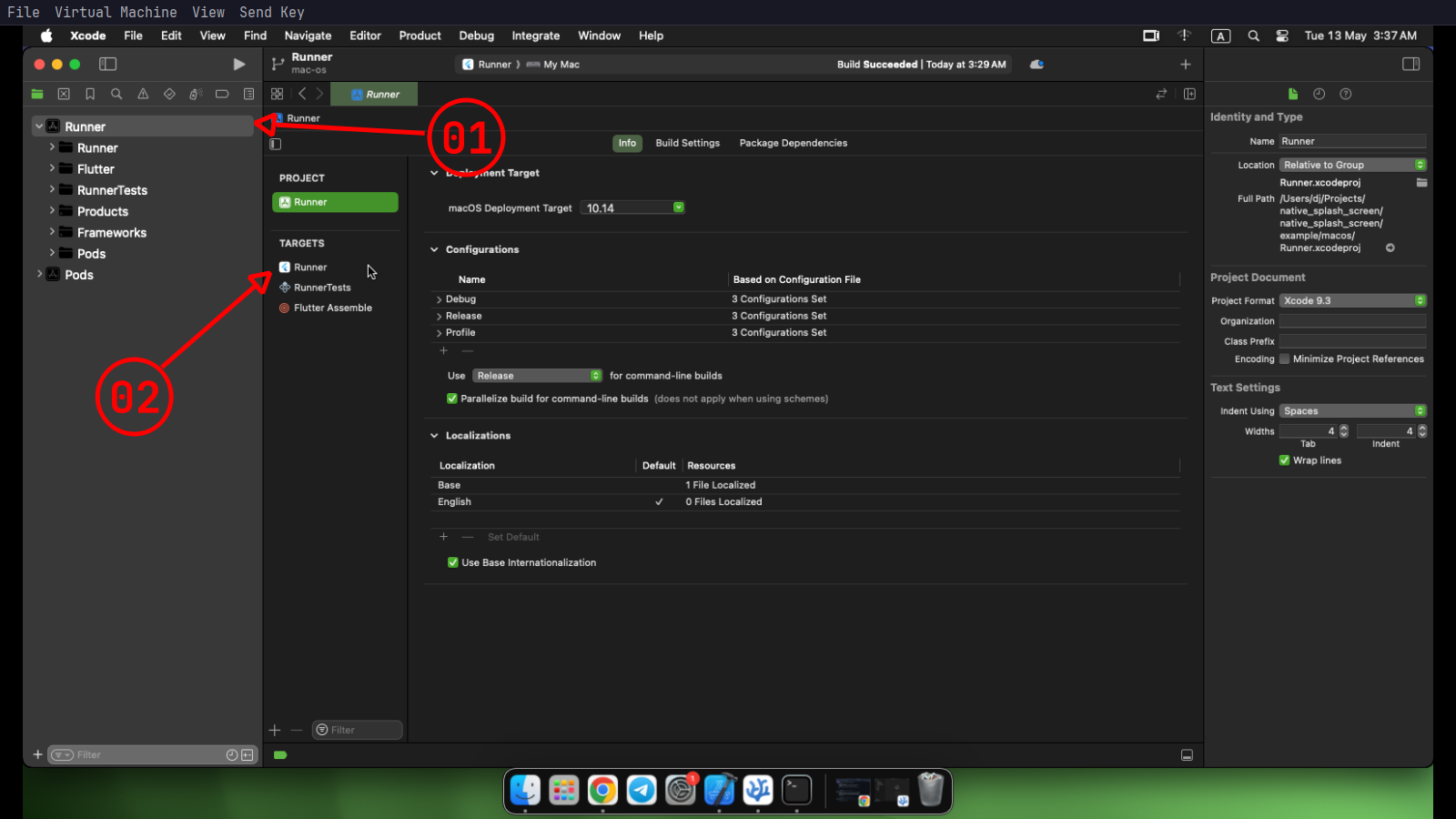Reveal Runner.xcodeproj full path arrow

1390,248
